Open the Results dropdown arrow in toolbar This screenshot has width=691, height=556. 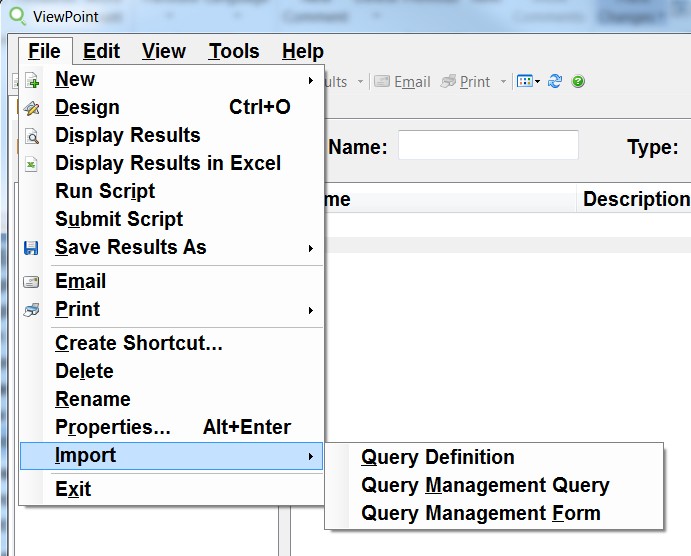(360, 82)
